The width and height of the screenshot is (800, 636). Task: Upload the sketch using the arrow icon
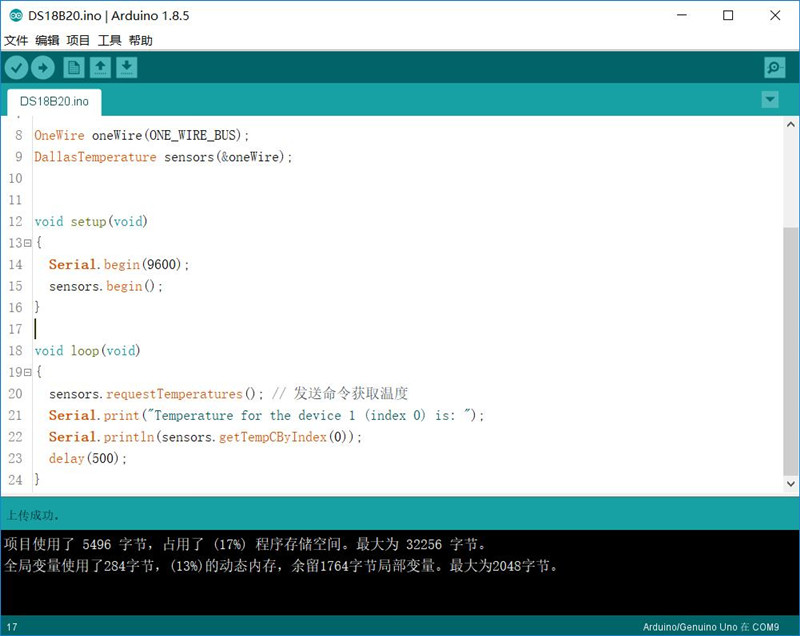click(44, 67)
